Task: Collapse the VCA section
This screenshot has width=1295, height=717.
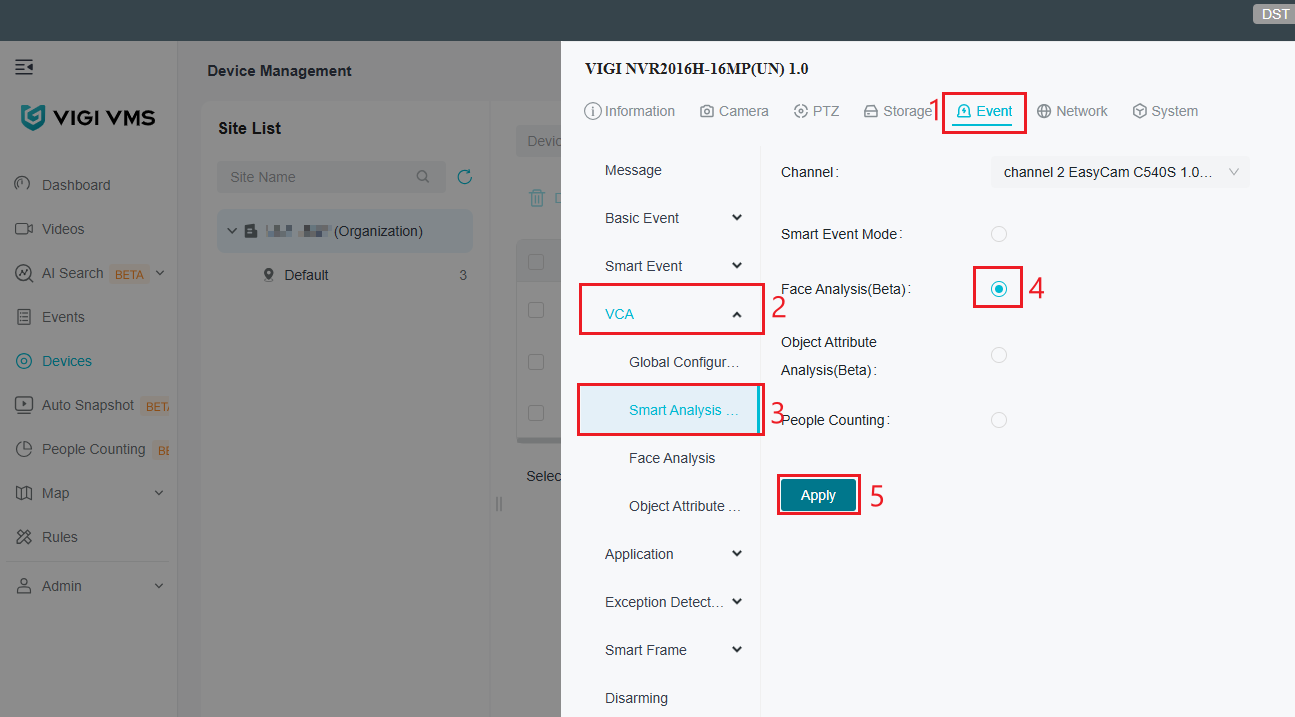Action: [x=671, y=312]
